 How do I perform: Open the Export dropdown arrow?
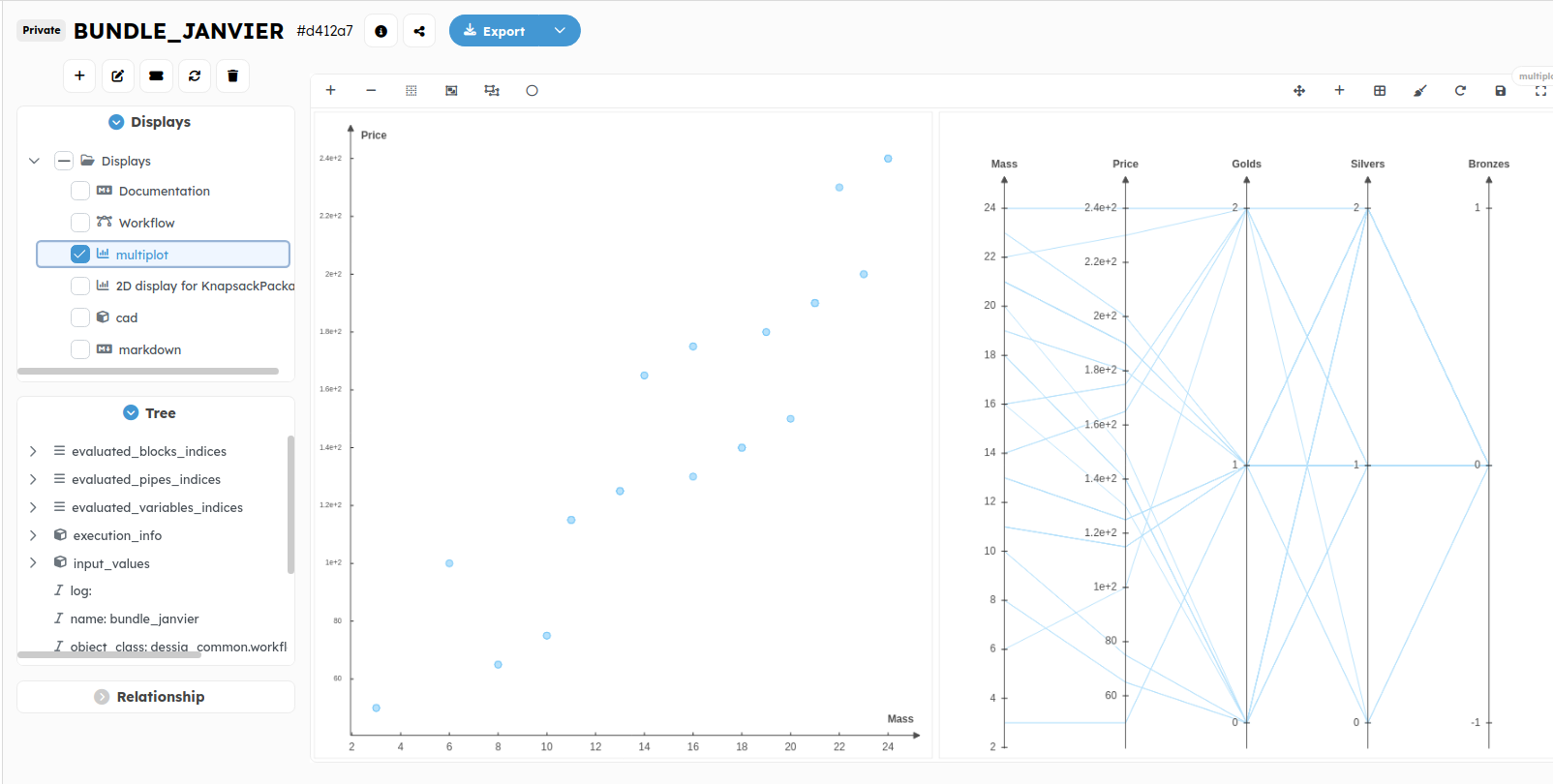click(x=560, y=31)
